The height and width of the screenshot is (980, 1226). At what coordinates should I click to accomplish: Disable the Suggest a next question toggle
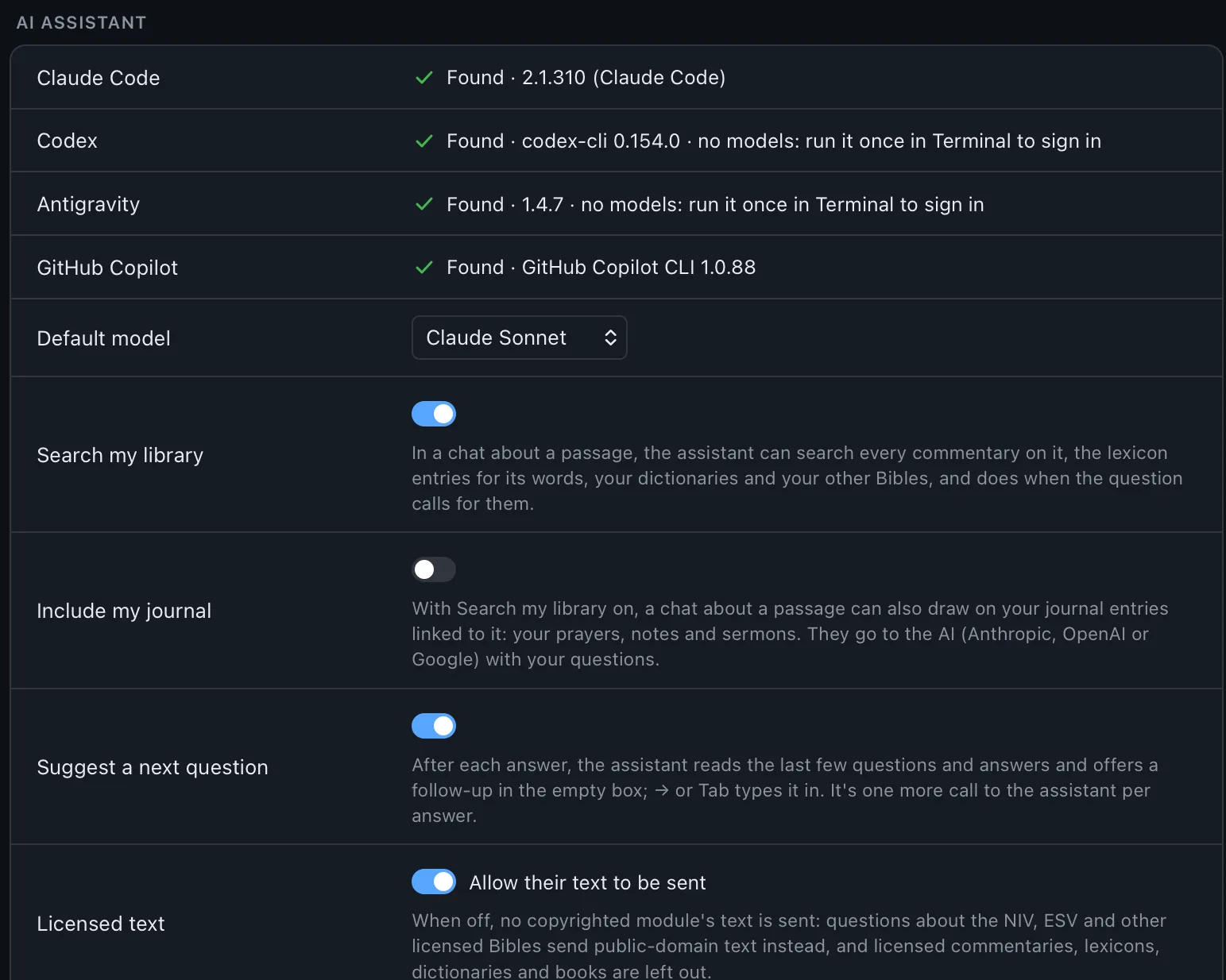pyautogui.click(x=434, y=726)
